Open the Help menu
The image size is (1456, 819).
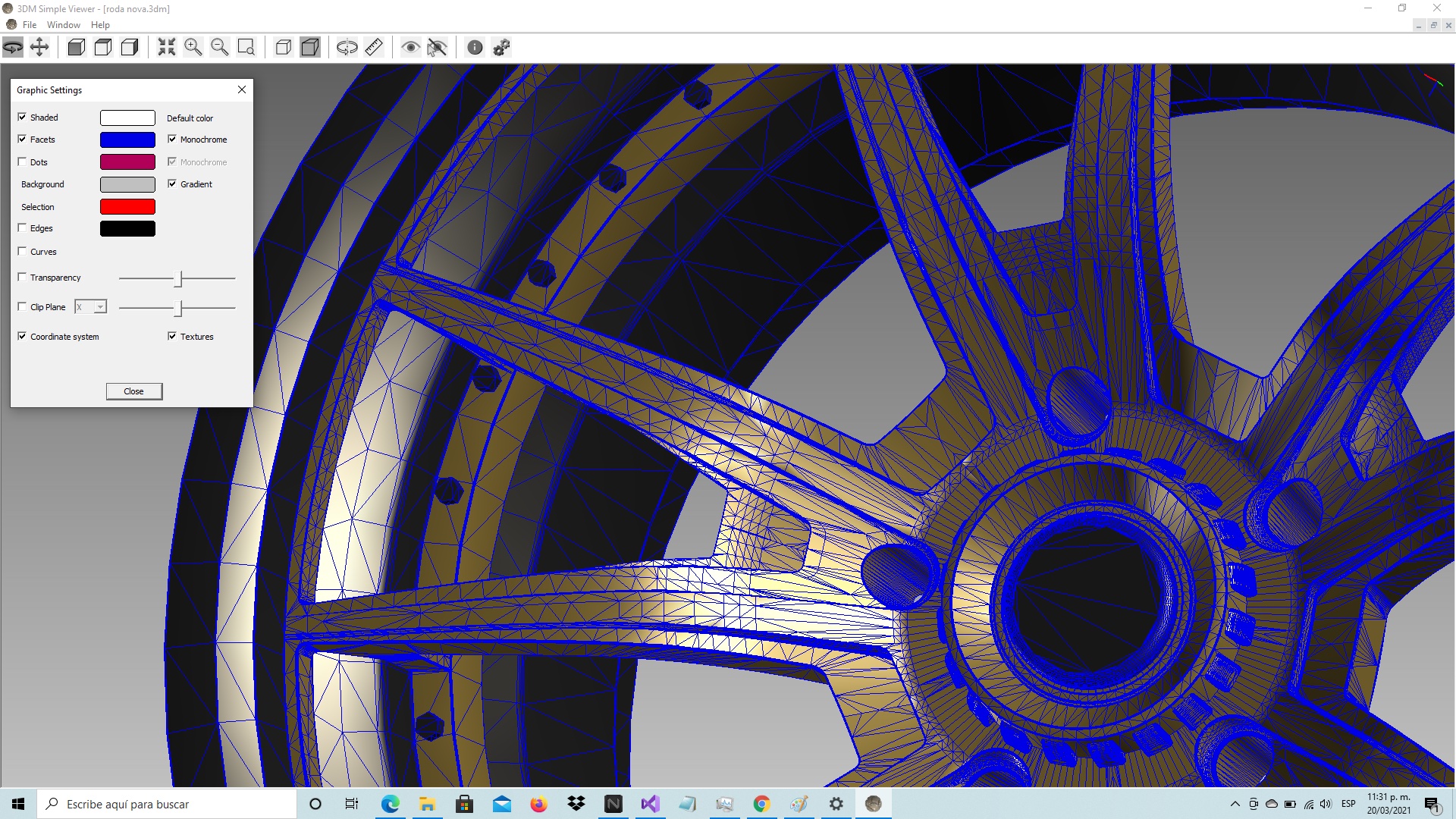[x=100, y=24]
